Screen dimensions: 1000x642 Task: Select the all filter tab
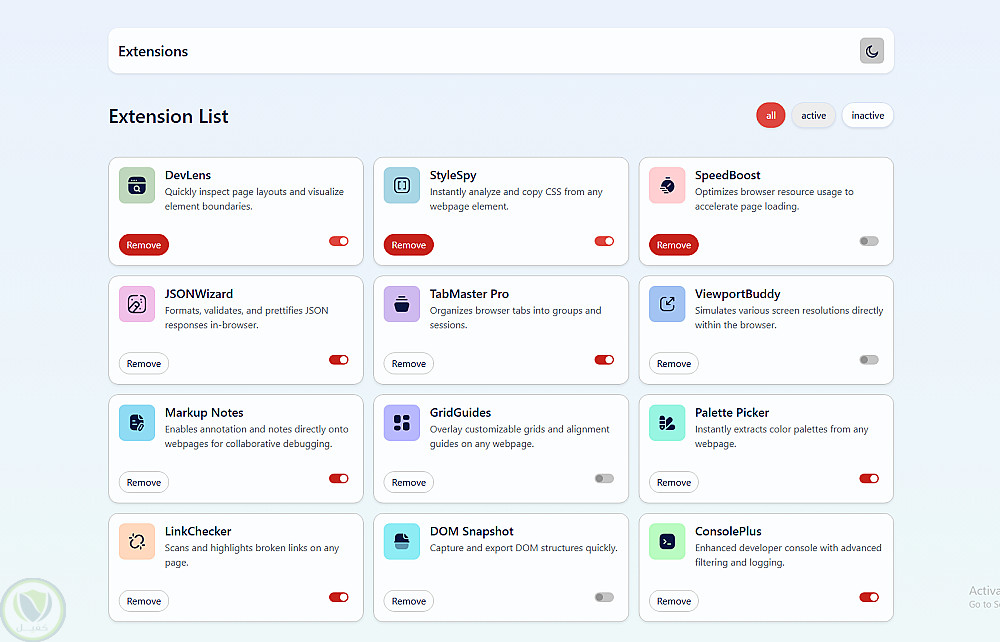point(771,116)
